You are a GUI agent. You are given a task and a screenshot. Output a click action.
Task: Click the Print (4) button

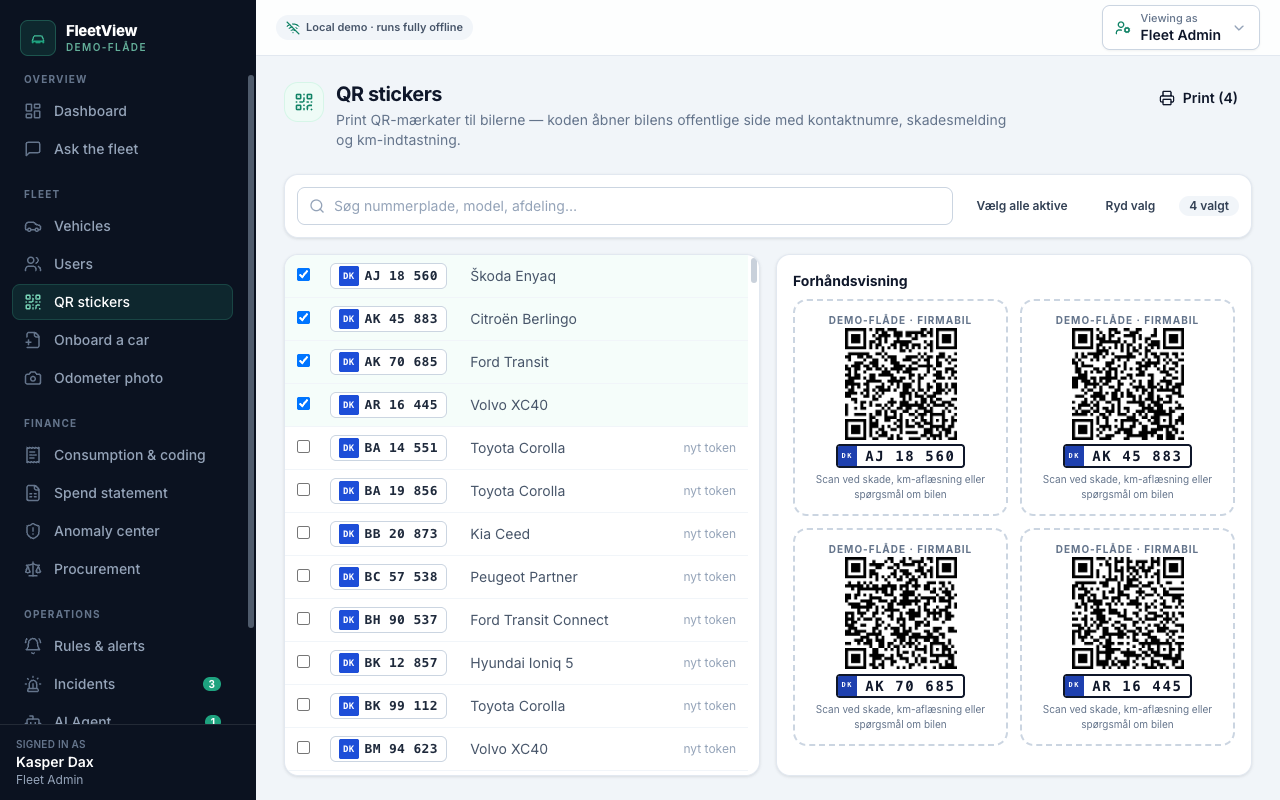(x=1198, y=98)
